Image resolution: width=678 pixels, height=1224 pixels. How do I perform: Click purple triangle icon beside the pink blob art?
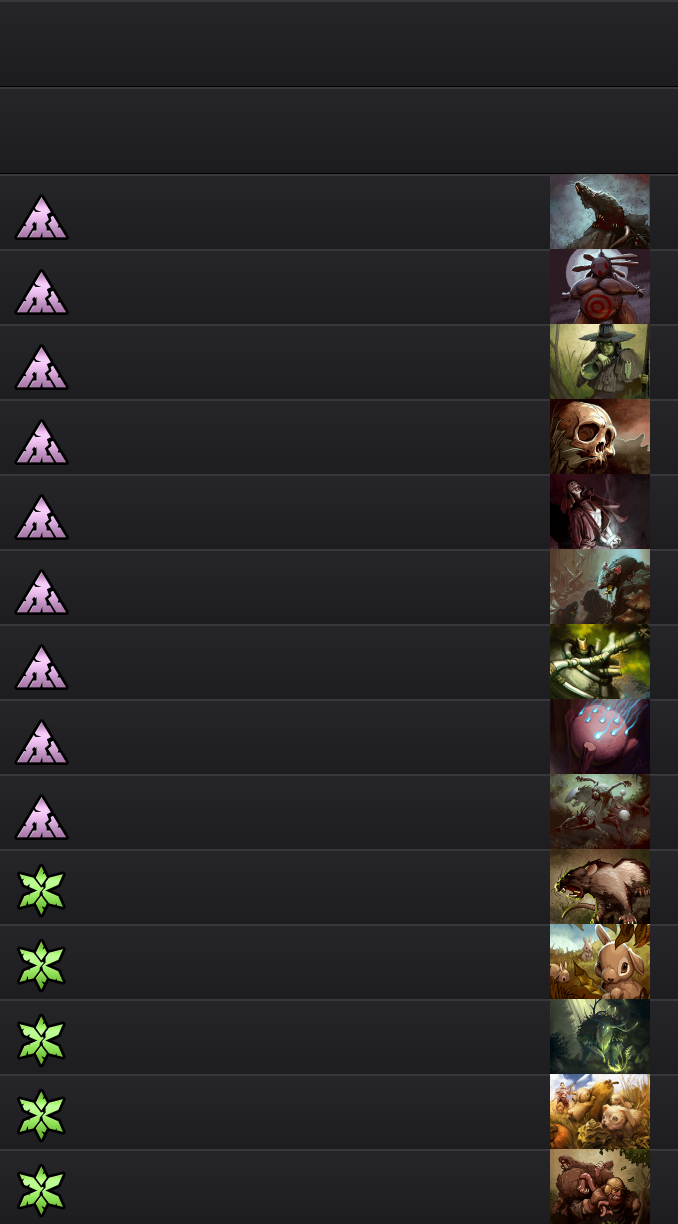pos(41,742)
